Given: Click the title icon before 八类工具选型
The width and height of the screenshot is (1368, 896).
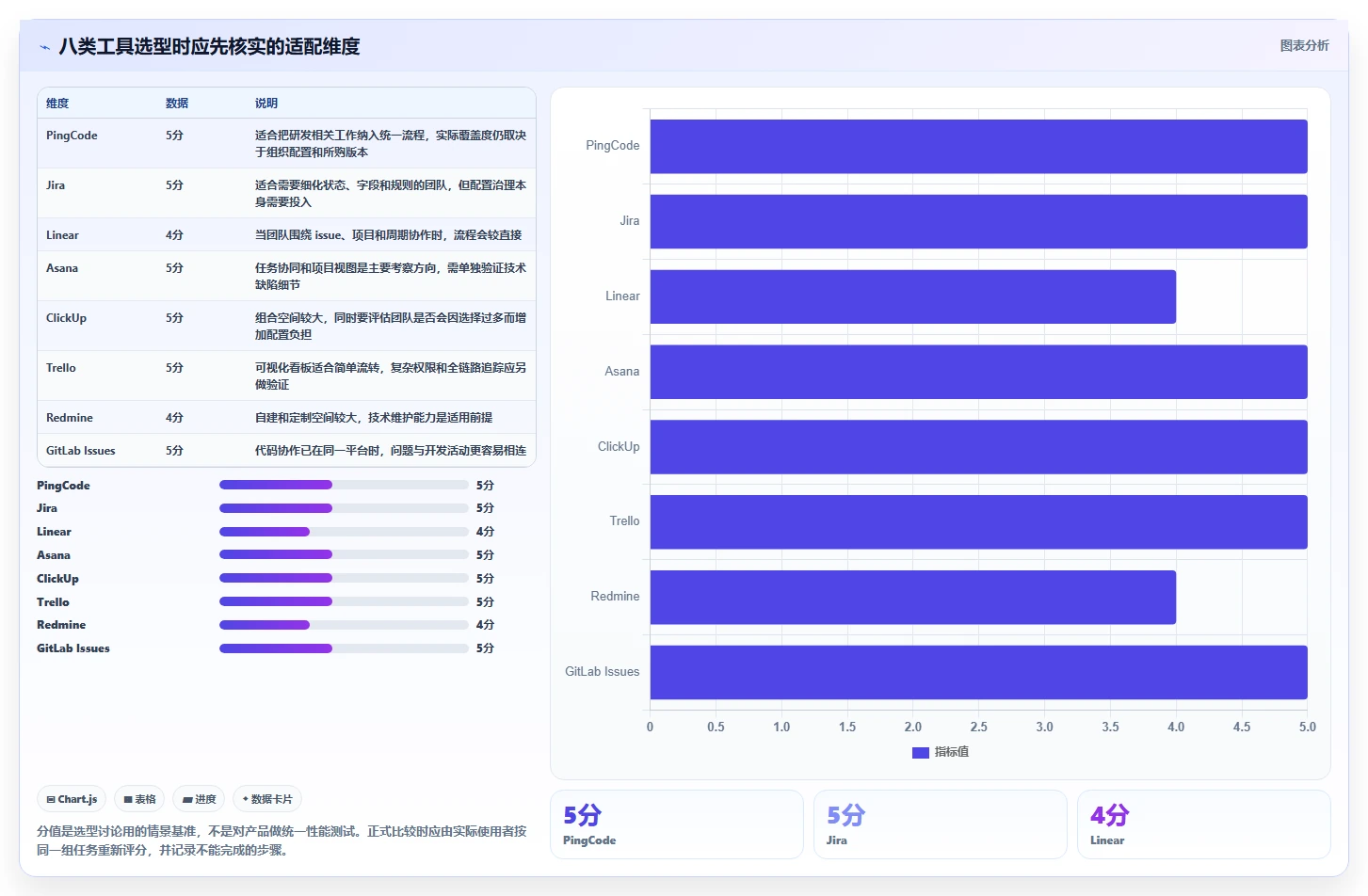Looking at the screenshot, I should click(x=44, y=47).
